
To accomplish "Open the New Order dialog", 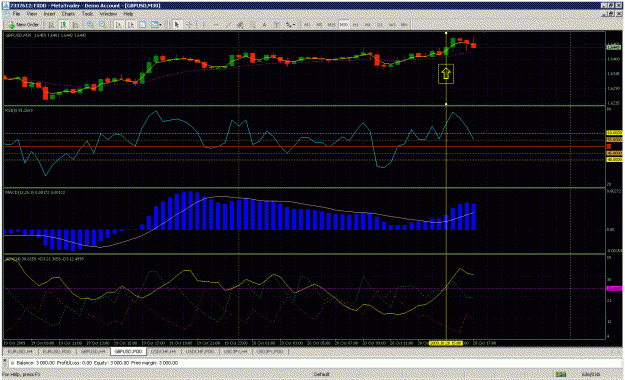I will [24, 25].
